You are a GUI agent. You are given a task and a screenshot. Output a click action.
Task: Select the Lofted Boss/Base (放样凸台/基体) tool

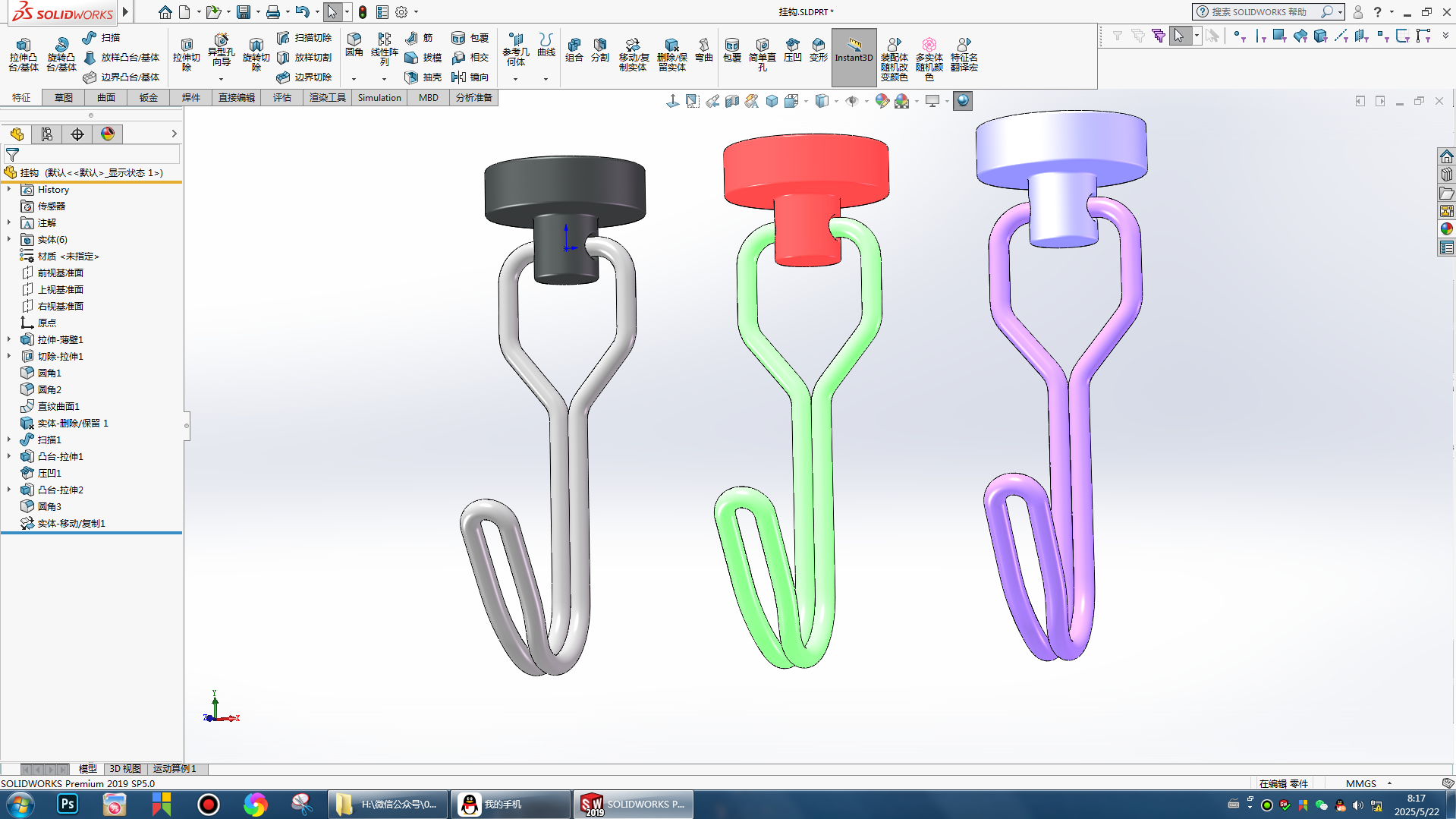pyautogui.click(x=121, y=57)
